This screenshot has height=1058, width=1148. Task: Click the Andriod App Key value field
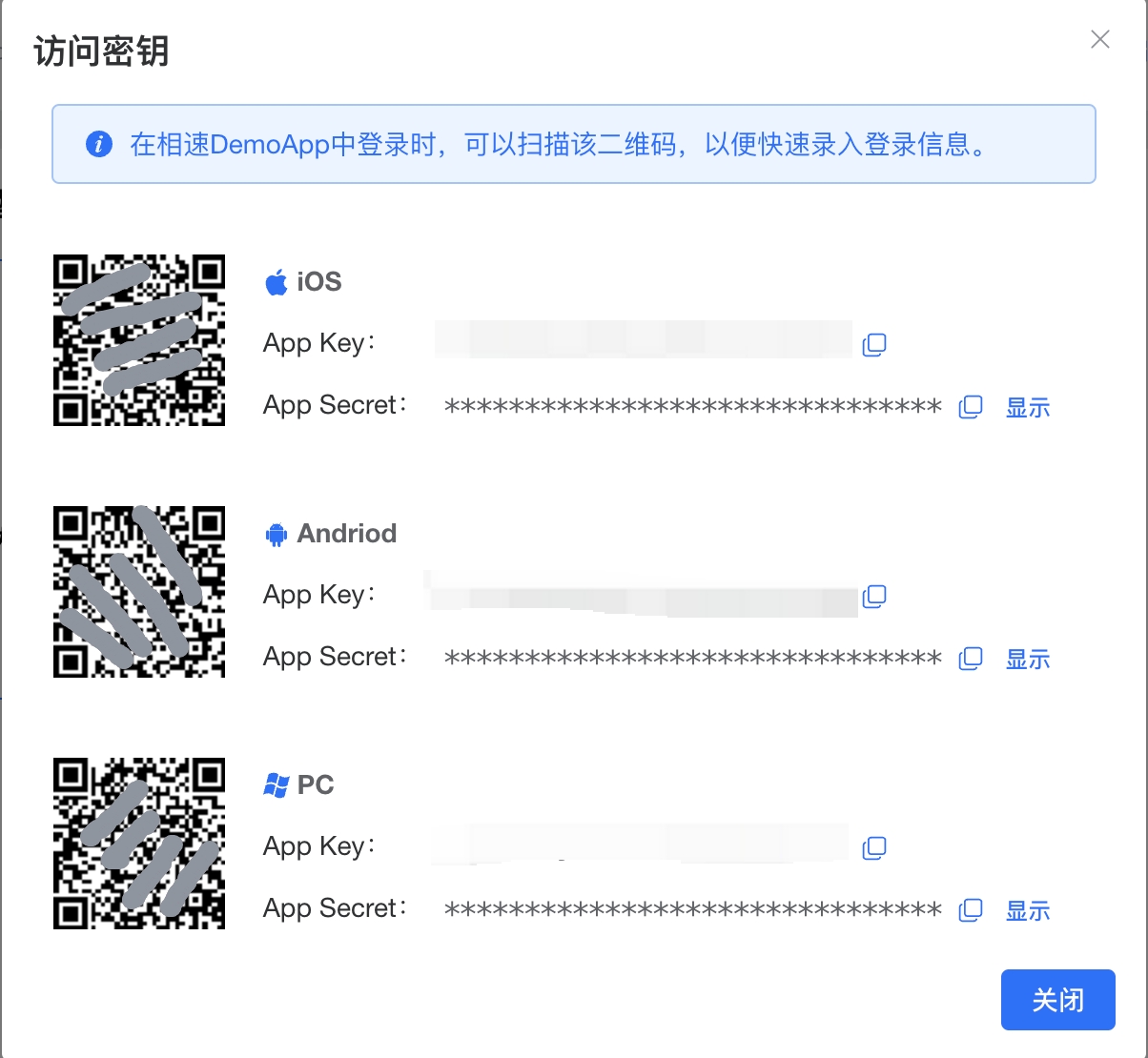642,593
